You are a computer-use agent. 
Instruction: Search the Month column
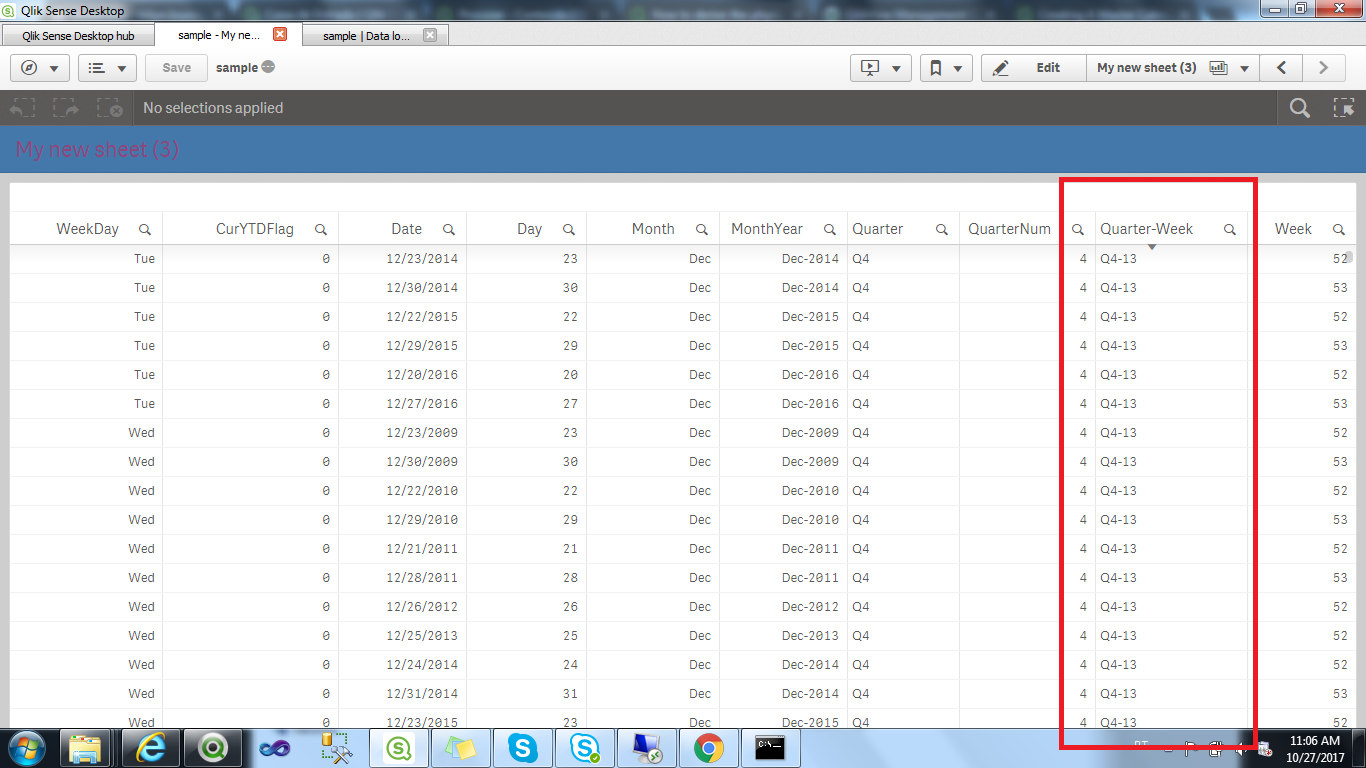[x=702, y=229]
